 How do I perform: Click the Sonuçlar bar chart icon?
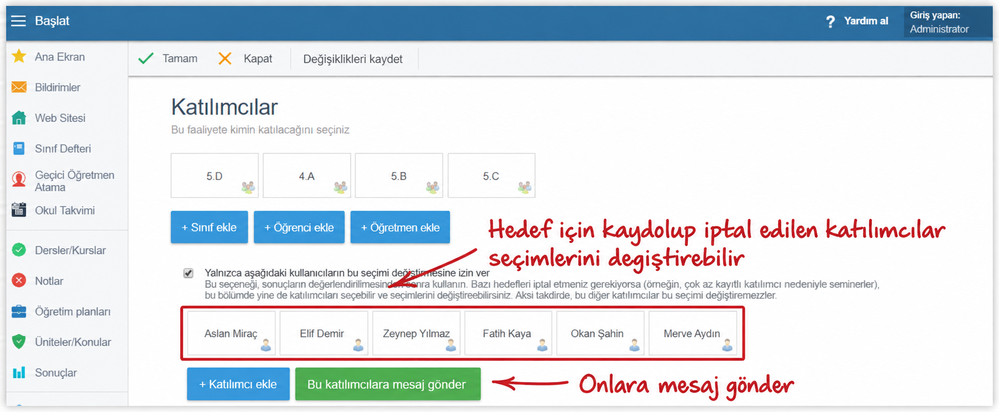click(x=19, y=373)
